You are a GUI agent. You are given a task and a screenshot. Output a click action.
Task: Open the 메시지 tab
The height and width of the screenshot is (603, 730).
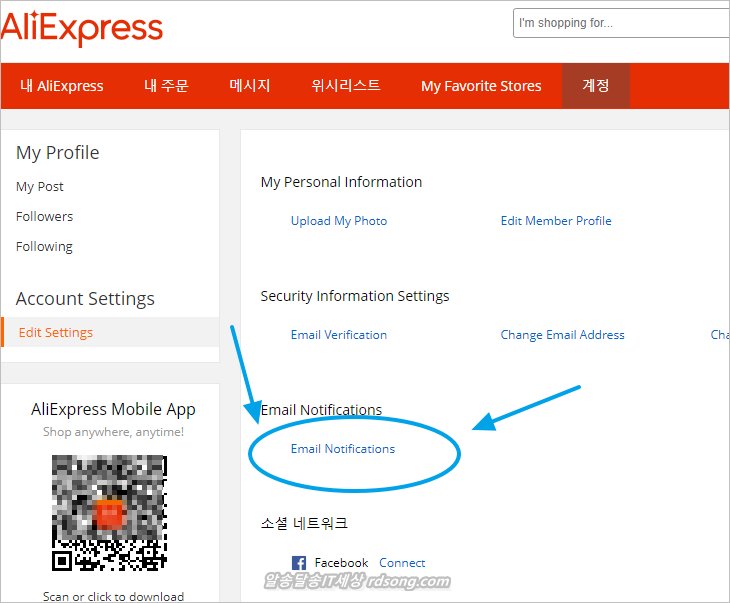pos(250,86)
